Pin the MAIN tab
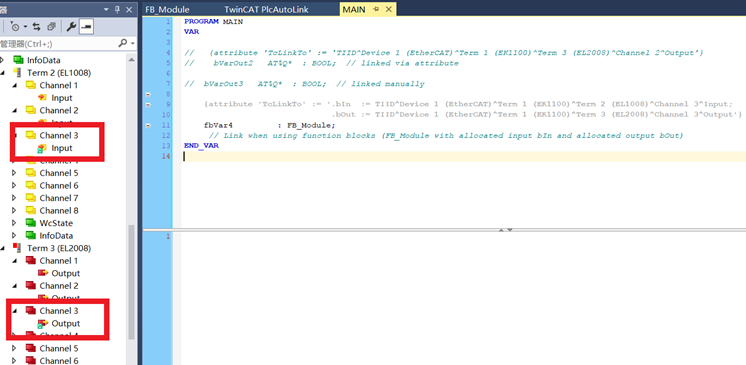 pyautogui.click(x=376, y=10)
